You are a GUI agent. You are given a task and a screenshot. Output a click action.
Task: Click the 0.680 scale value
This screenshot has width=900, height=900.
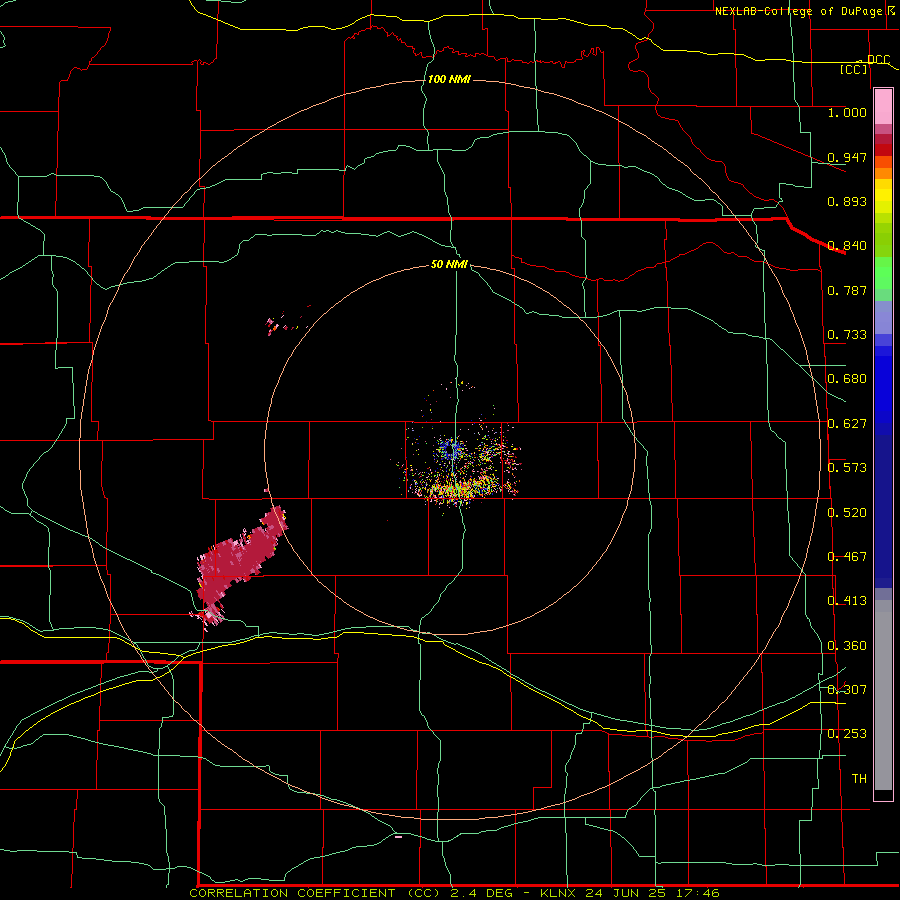[847, 379]
